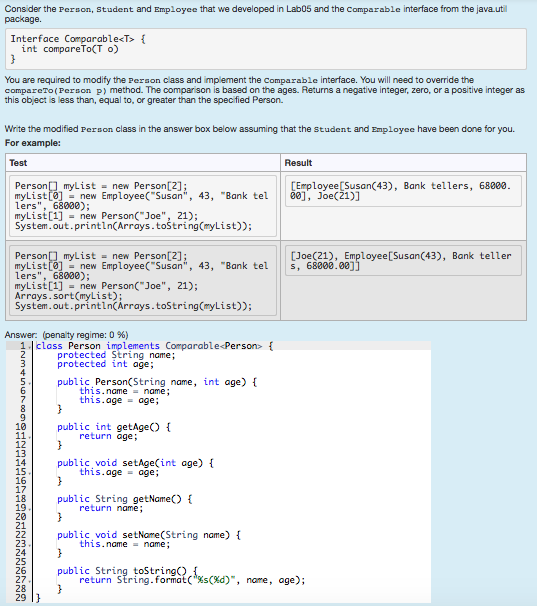Screen dimensions: 537x606
Task: Click the 'public String getName() {' line
Action: click(124, 499)
